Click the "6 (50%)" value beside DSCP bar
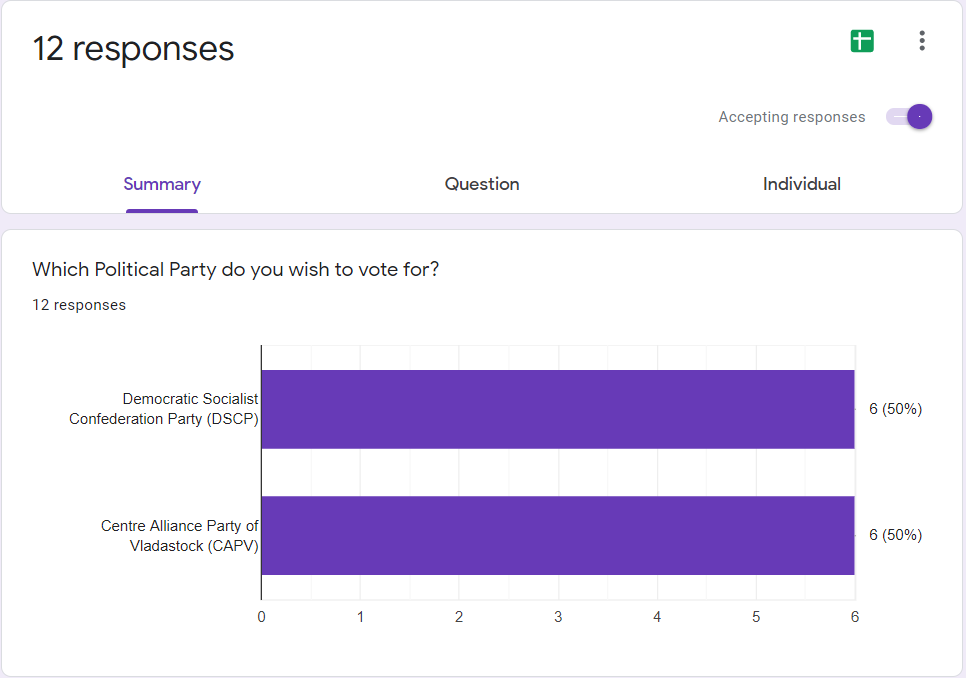Image resolution: width=966 pixels, height=678 pixels. pyautogui.click(x=895, y=409)
